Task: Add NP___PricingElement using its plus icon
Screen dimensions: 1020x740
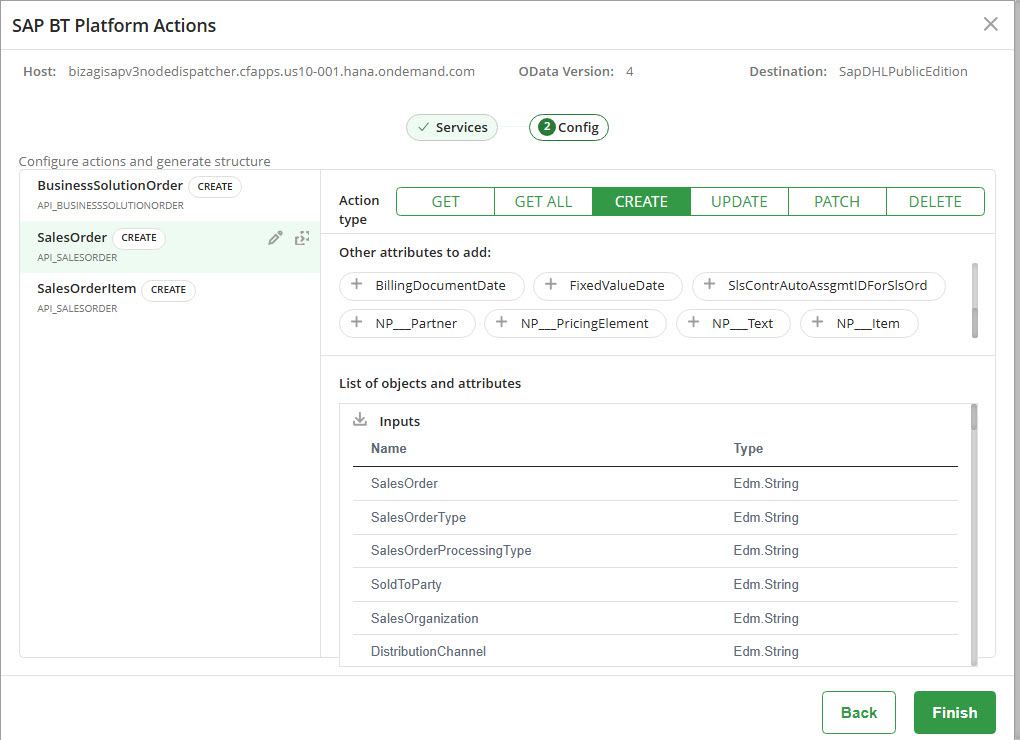Action: (x=502, y=322)
